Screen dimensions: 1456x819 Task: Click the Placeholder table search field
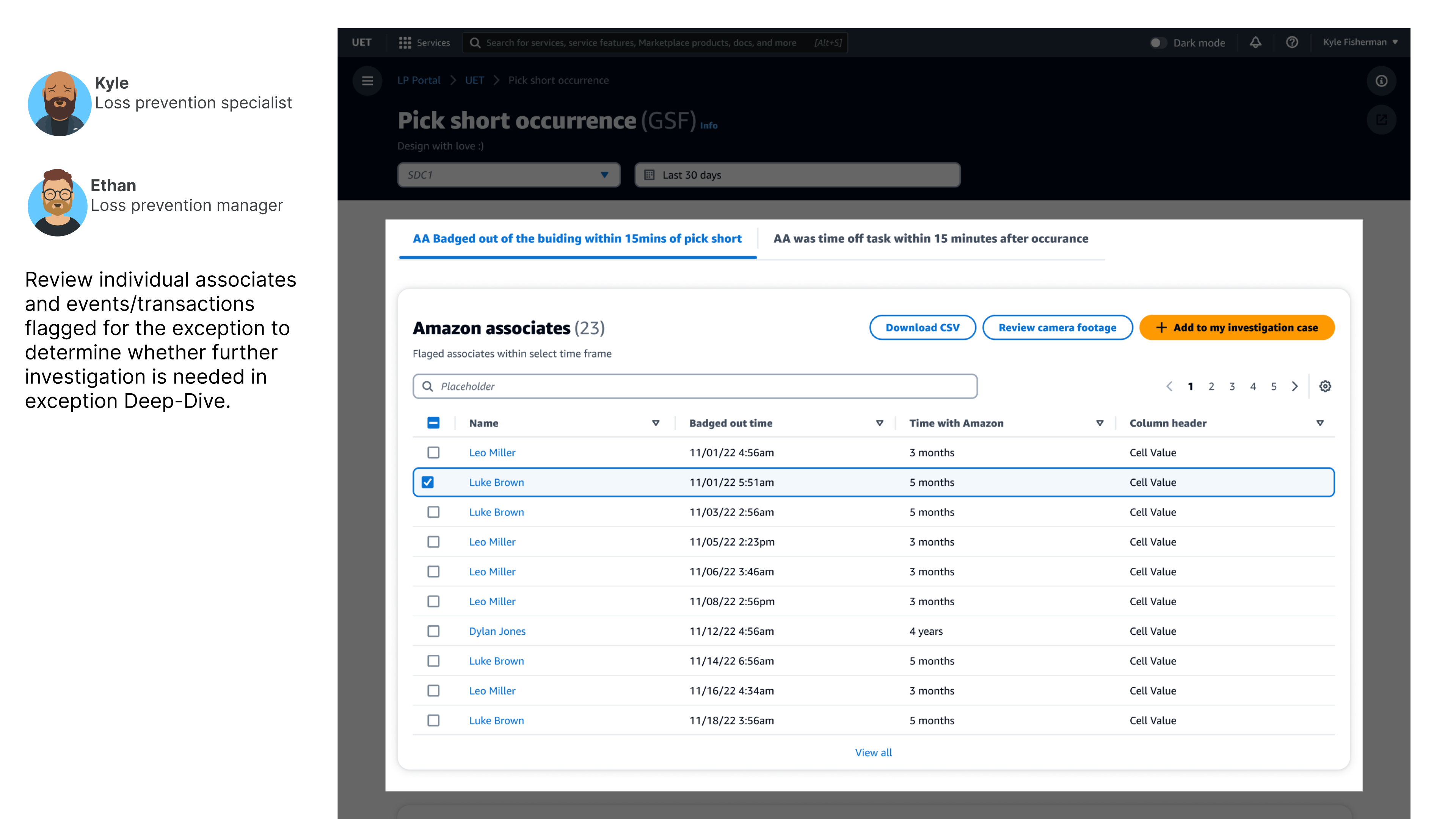(695, 386)
